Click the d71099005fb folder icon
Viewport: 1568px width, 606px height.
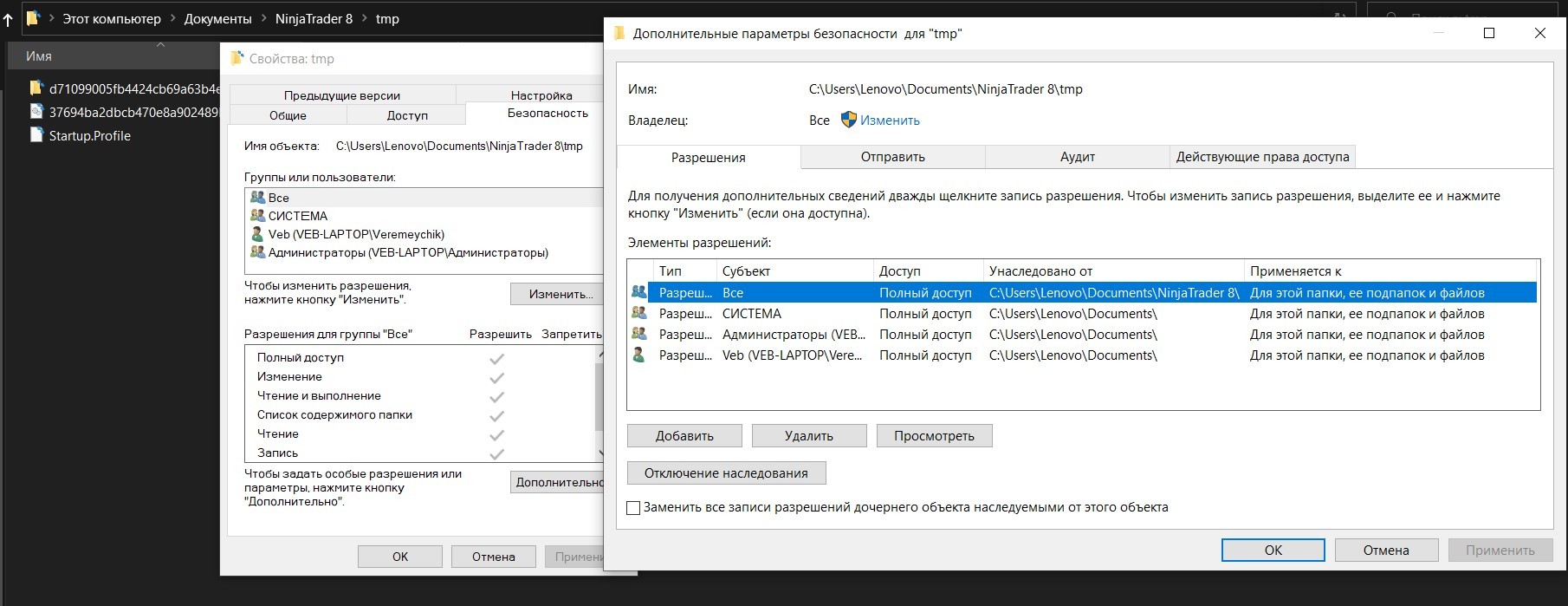tap(36, 88)
